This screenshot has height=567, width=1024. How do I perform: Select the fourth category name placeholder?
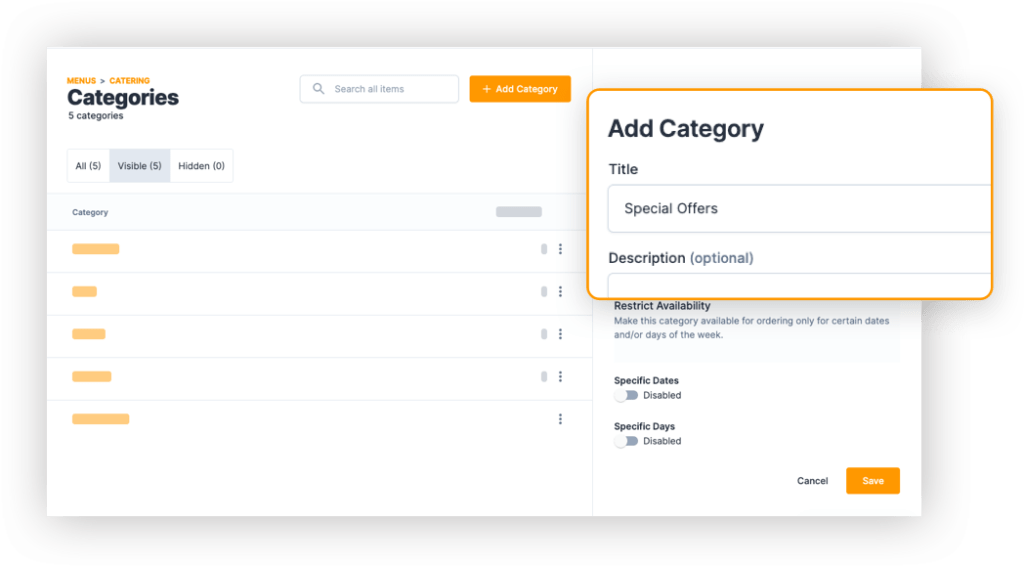pos(91,376)
